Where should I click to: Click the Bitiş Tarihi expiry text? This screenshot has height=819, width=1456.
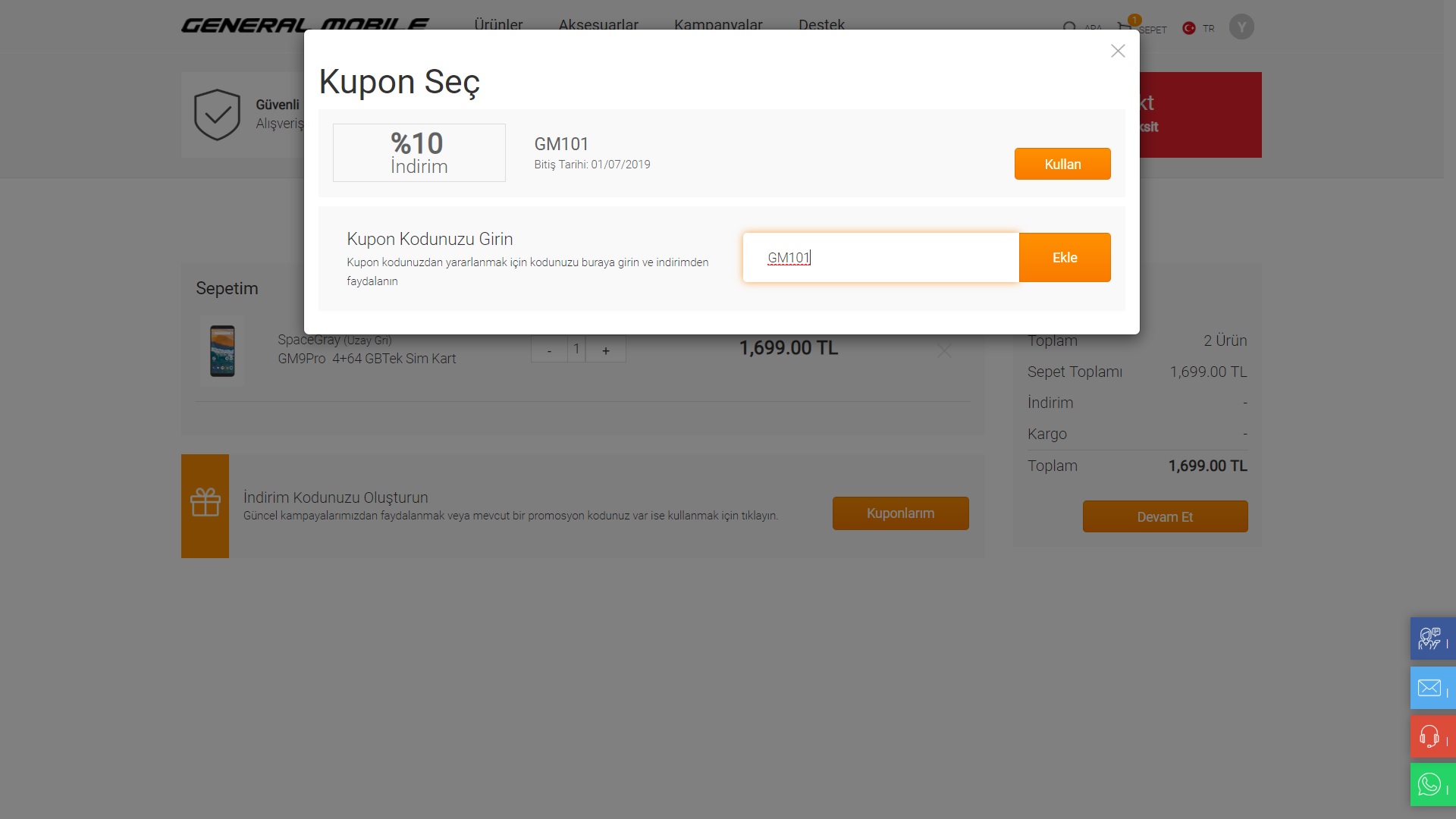coord(592,165)
